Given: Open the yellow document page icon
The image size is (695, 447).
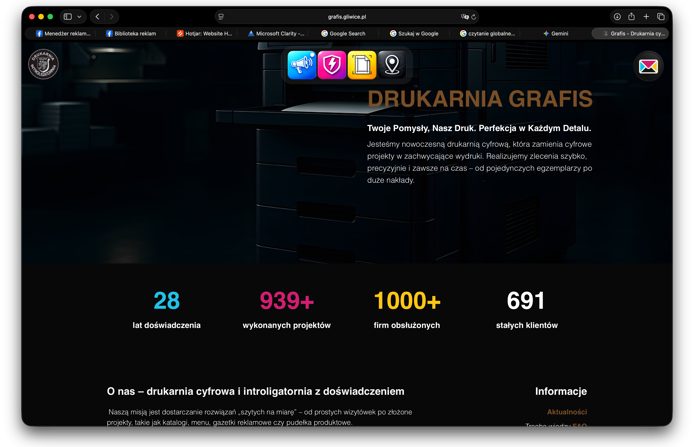Looking at the screenshot, I should (362, 65).
